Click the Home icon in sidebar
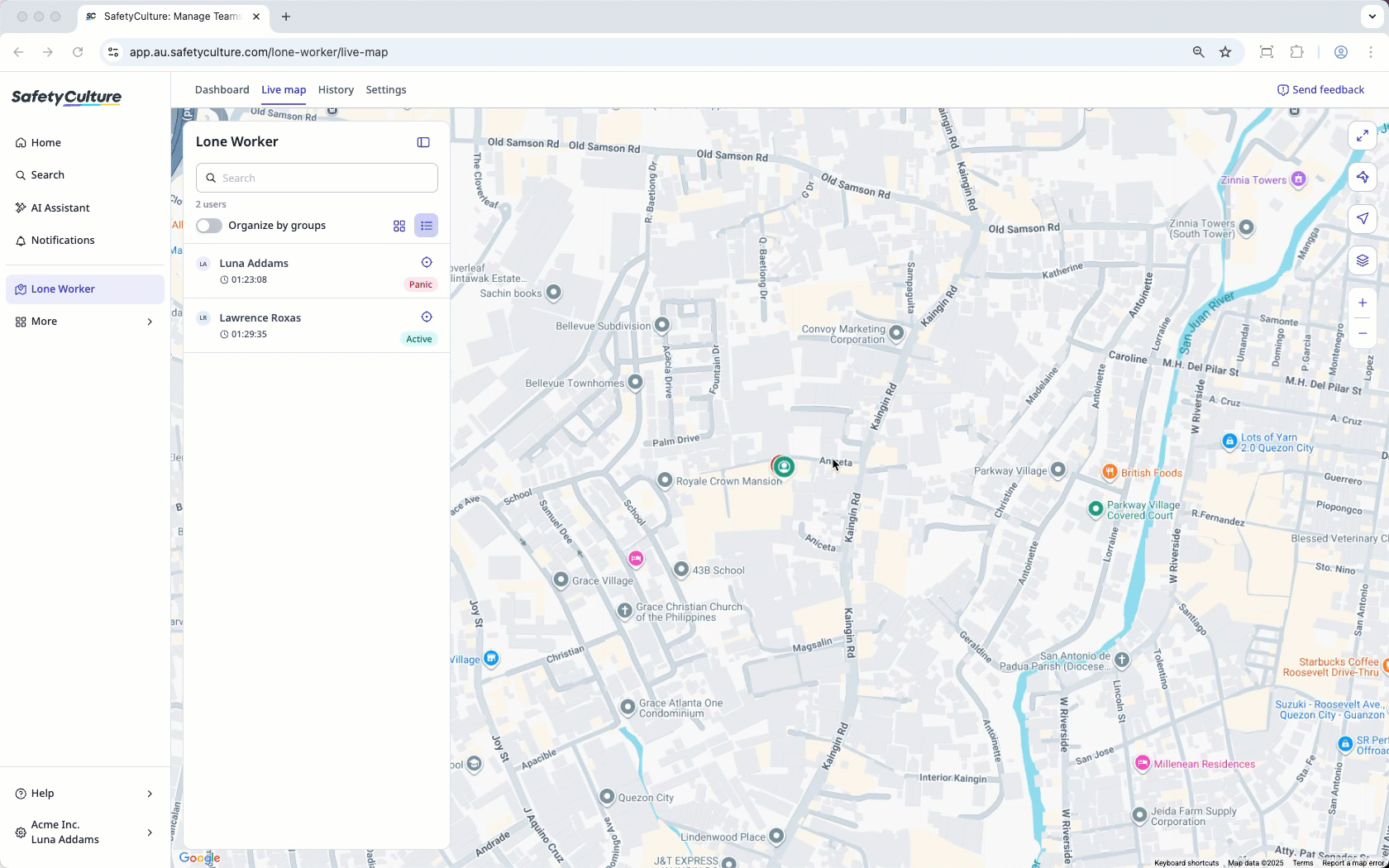Viewport: 1389px width, 868px height. pos(21,142)
